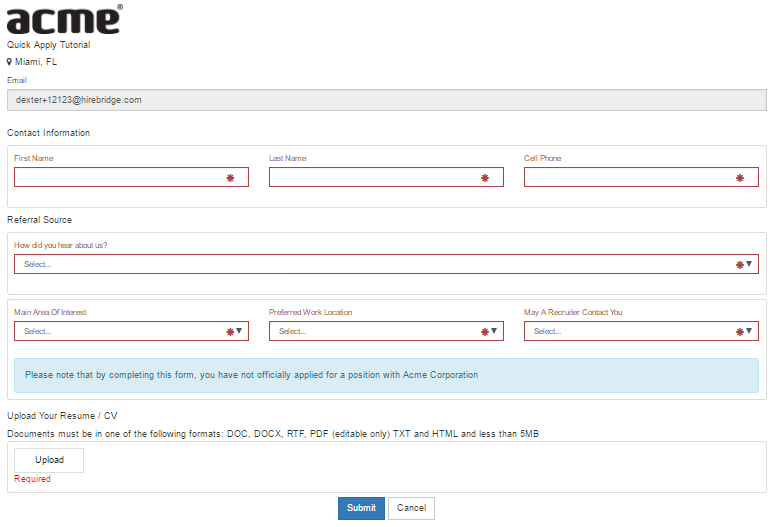Expand the Main Area Of Interest select box

pyautogui.click(x=120, y=331)
